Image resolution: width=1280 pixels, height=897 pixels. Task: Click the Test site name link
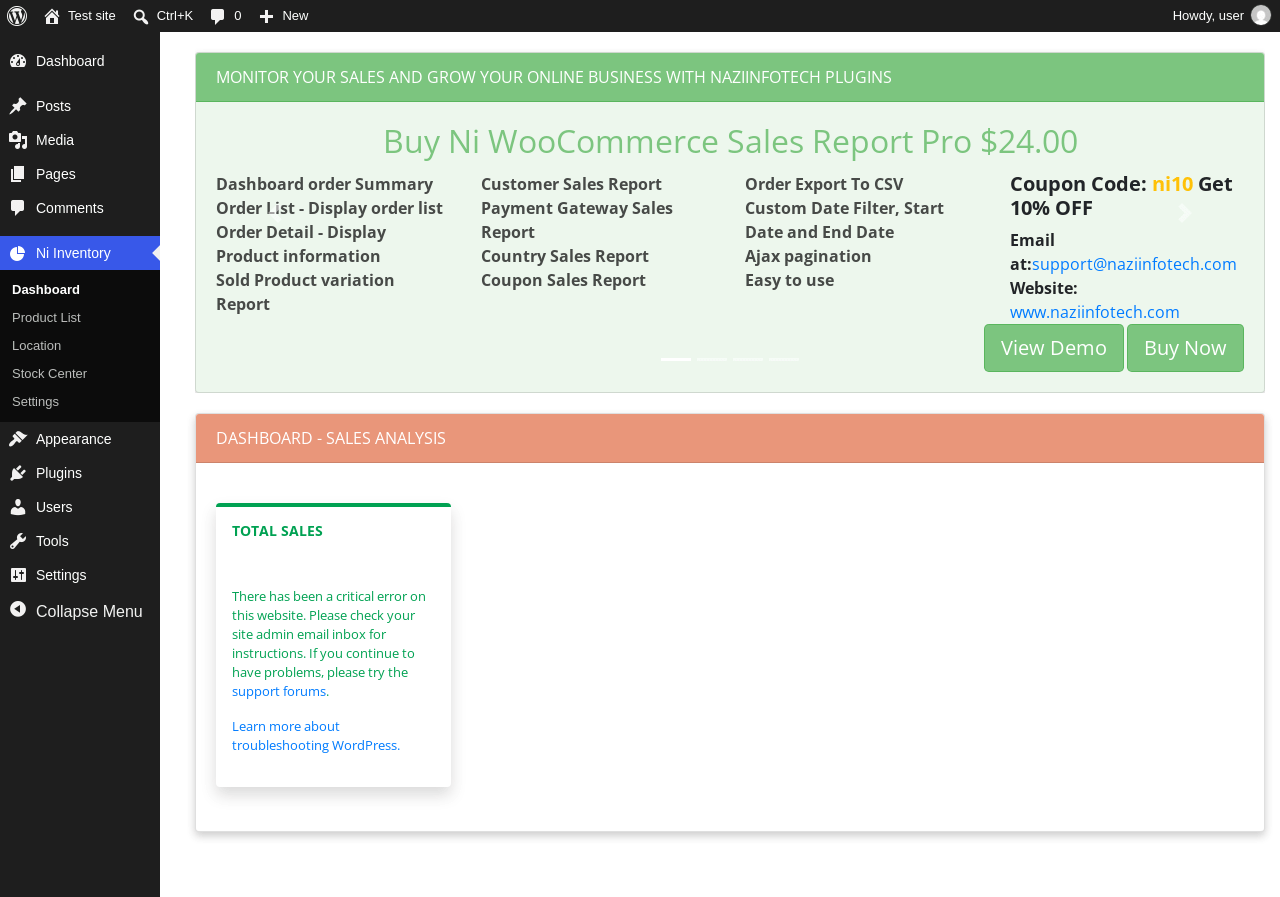92,16
